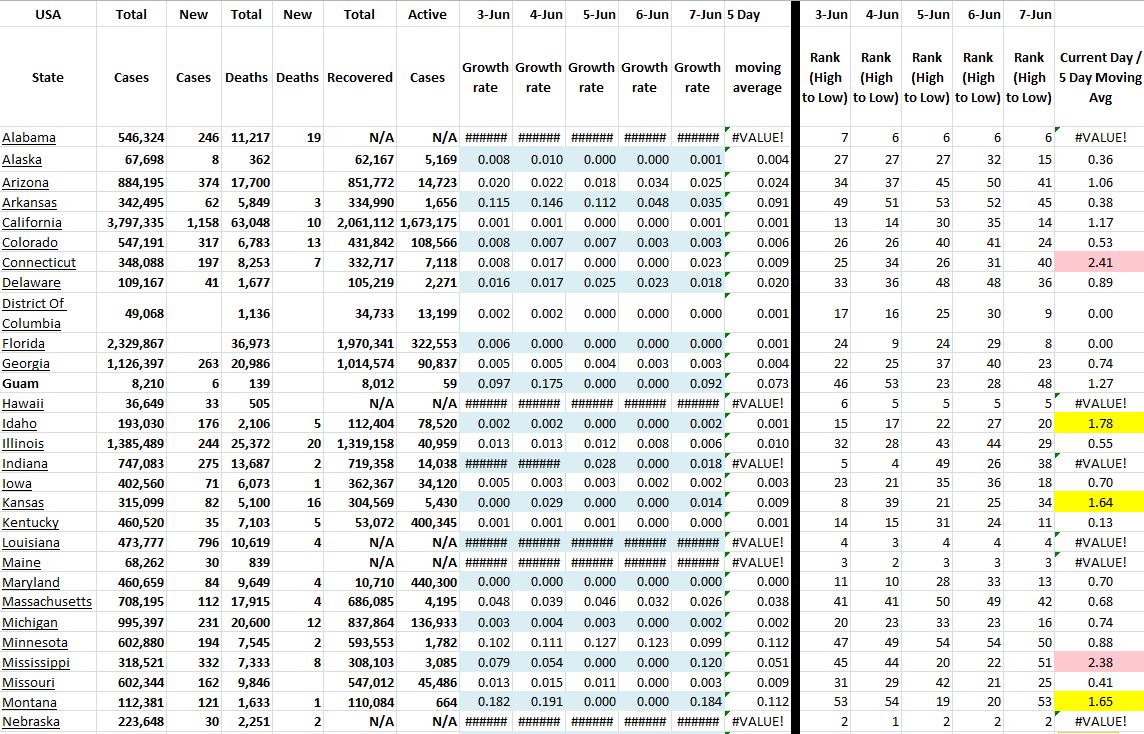Image resolution: width=1144 pixels, height=734 pixels.
Task: Click the California state link
Action: (x=32, y=223)
